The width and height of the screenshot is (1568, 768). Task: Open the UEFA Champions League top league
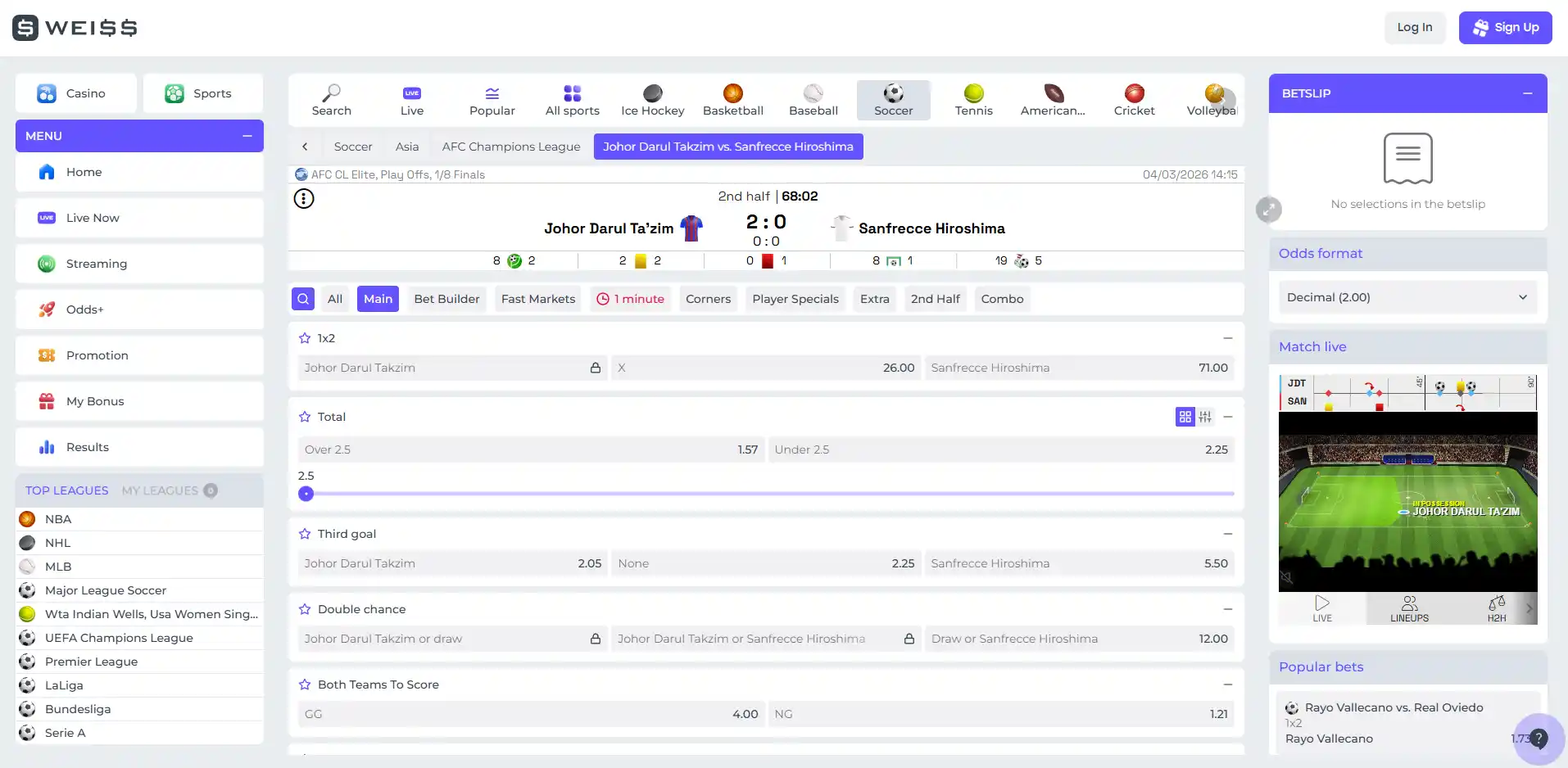point(139,638)
